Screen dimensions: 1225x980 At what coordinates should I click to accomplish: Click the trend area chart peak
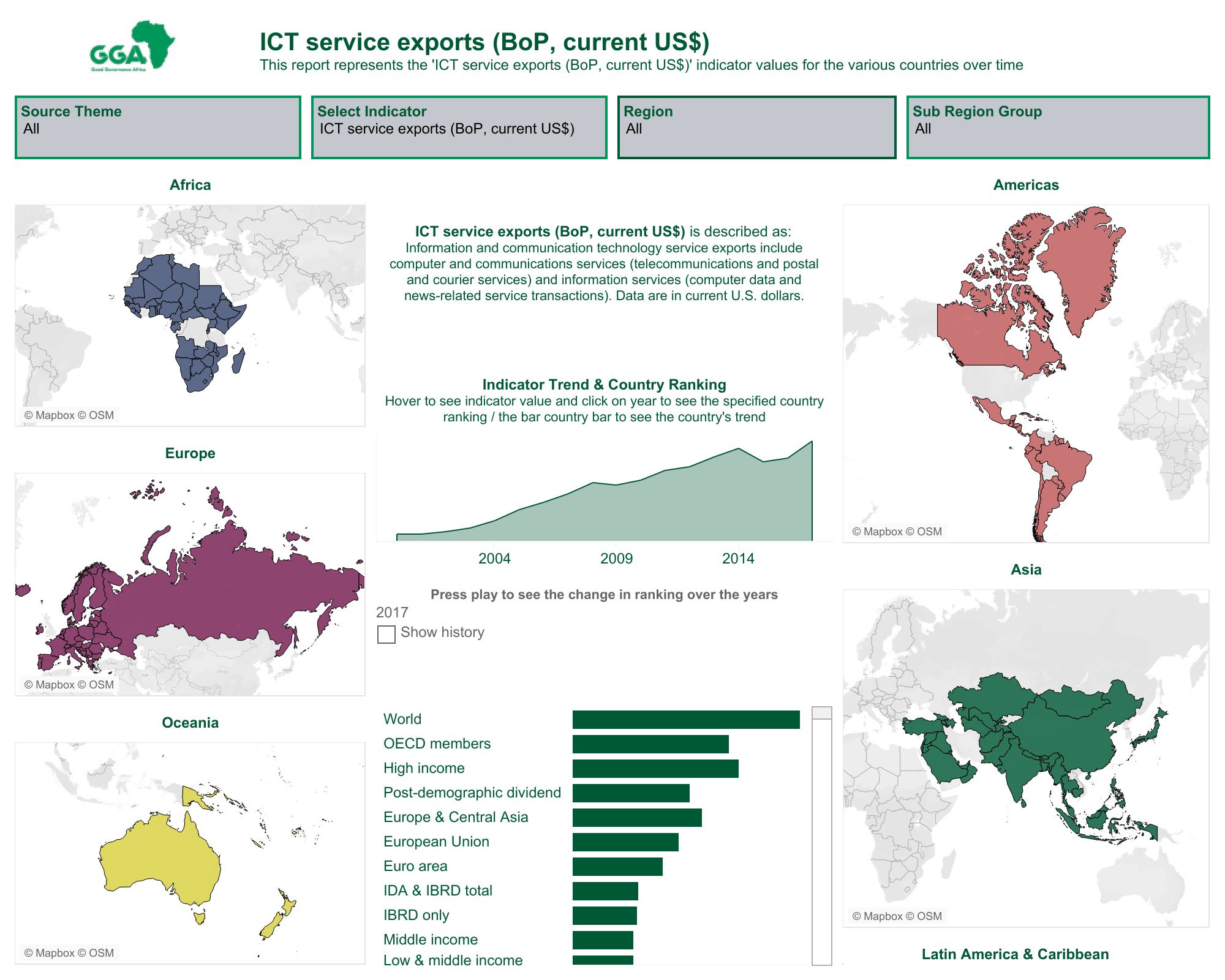(x=812, y=442)
